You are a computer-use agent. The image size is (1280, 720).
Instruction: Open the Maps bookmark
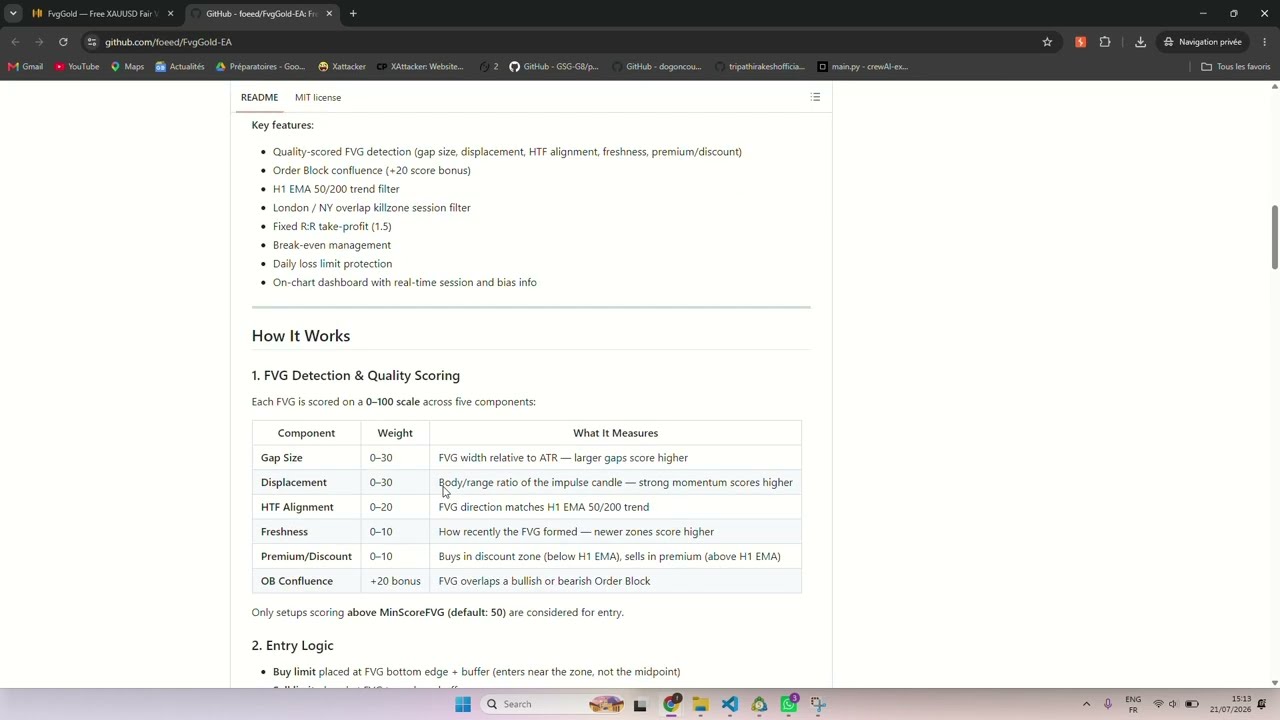(127, 67)
